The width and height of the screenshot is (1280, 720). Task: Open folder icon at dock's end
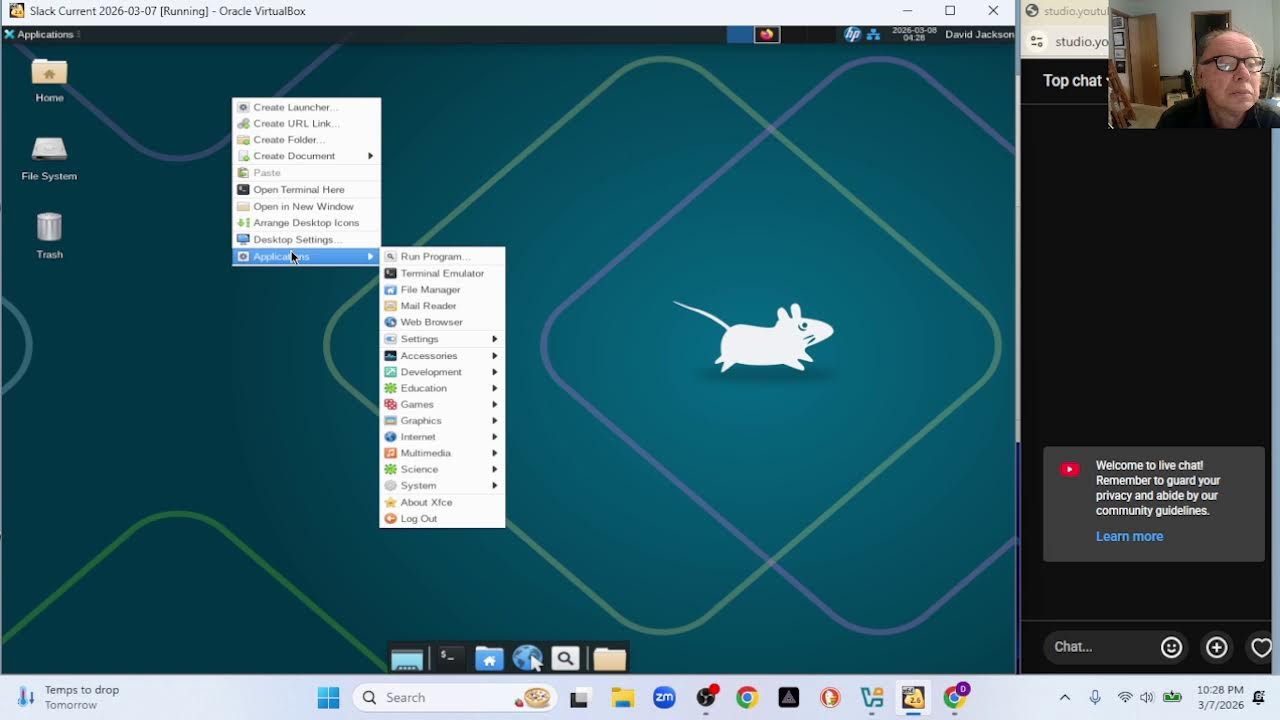(x=609, y=658)
